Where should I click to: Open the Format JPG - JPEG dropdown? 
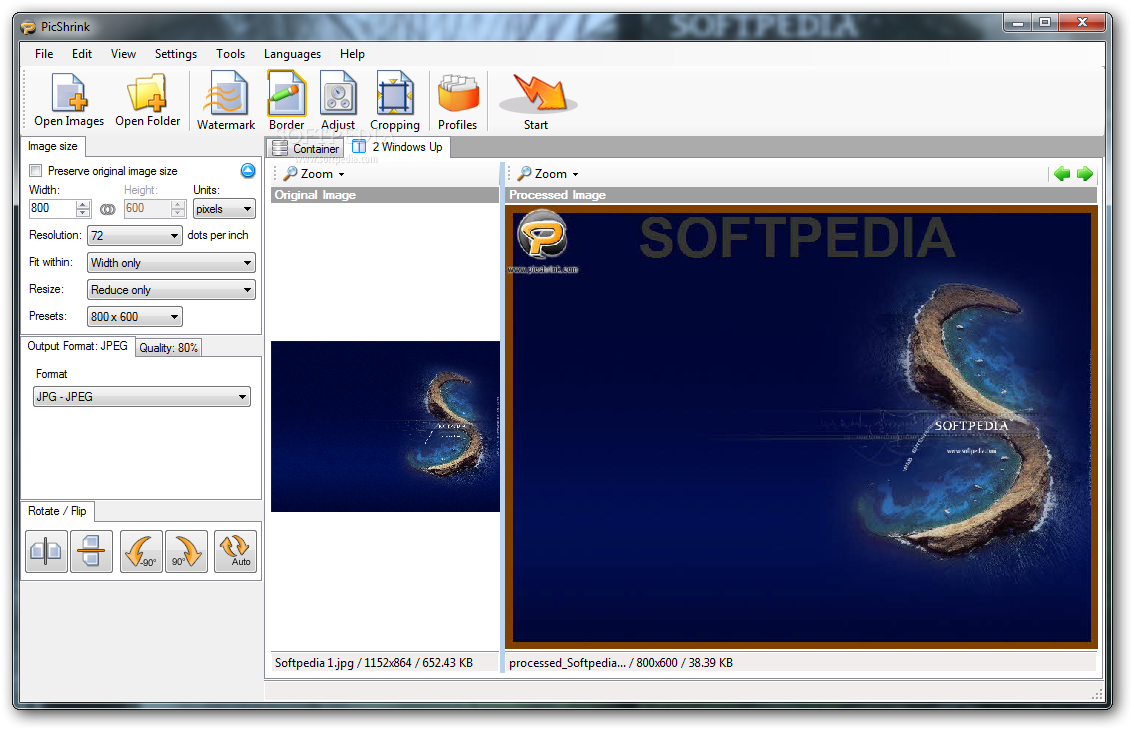(142, 397)
